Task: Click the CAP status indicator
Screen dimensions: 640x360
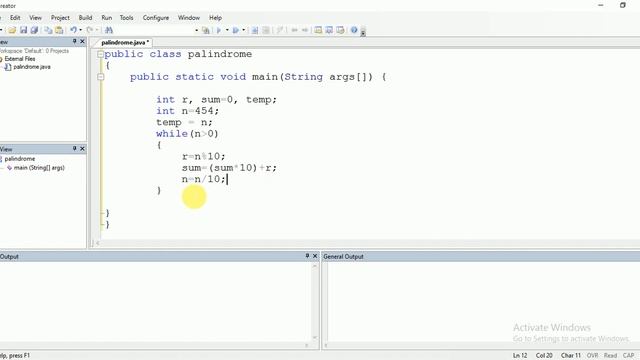Action: [x=629, y=356]
